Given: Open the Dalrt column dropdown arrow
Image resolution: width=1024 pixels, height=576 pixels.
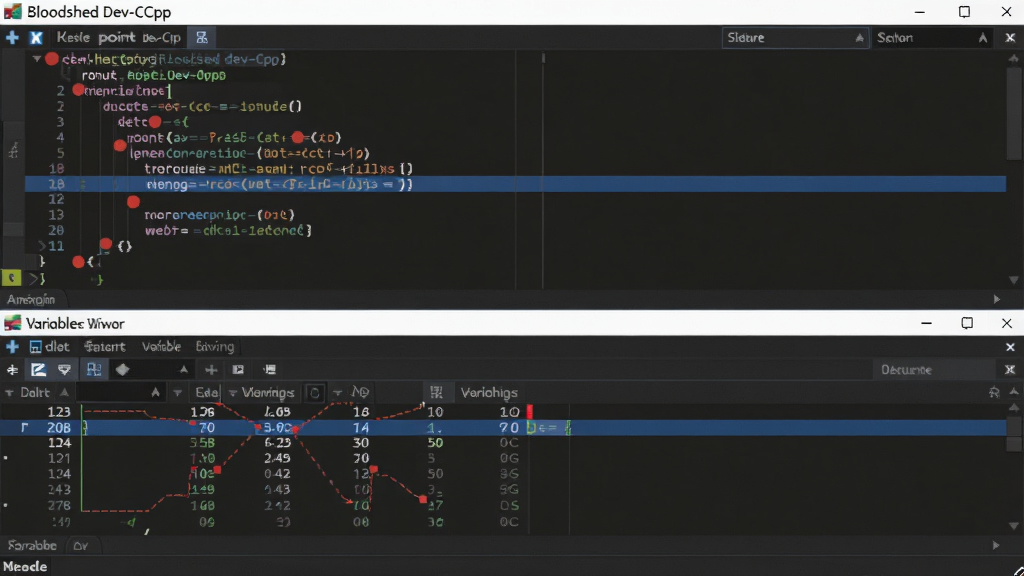Looking at the screenshot, I should coord(9,393).
